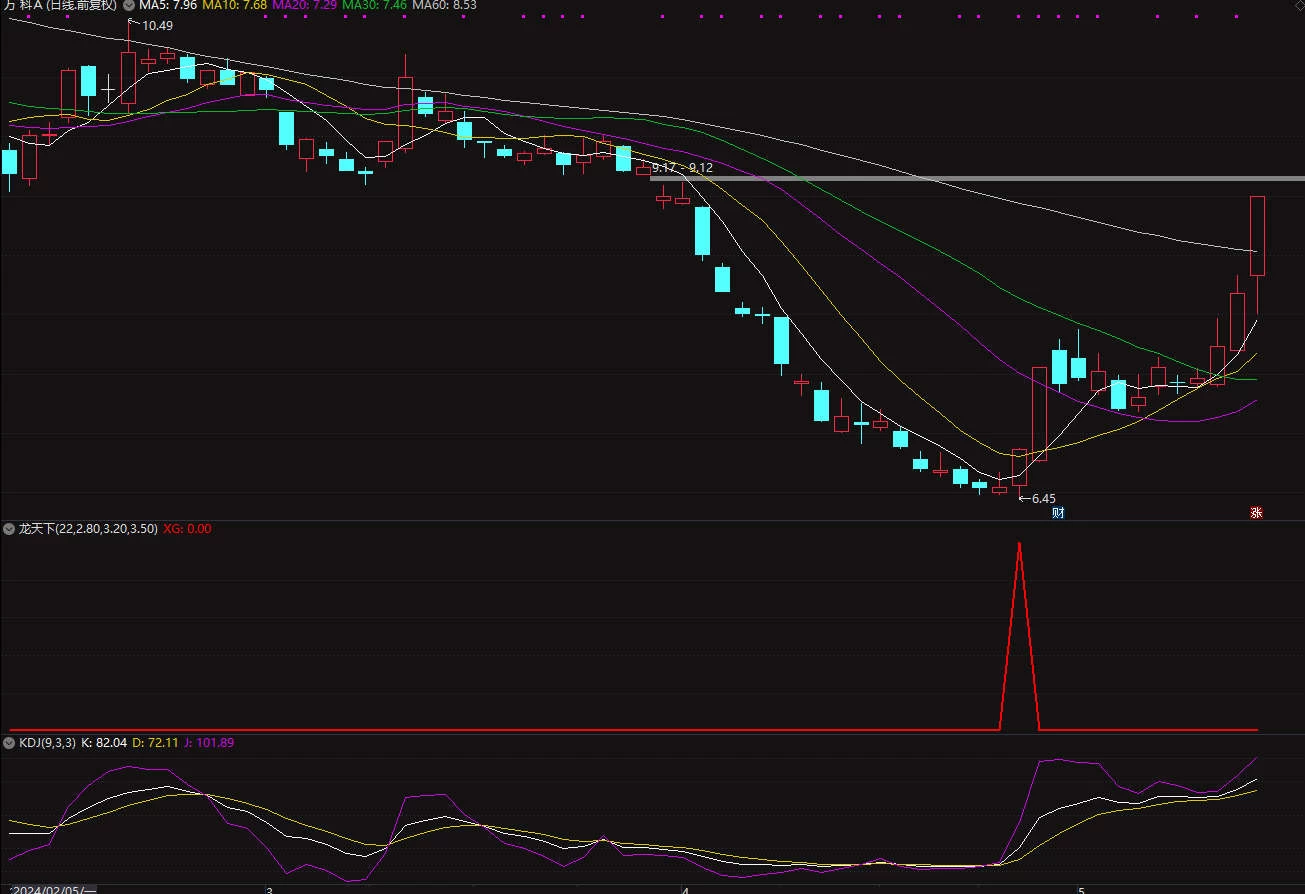Expand the 龙天下 indicator options arrow
The image size is (1305, 894).
pyautogui.click(x=9, y=528)
